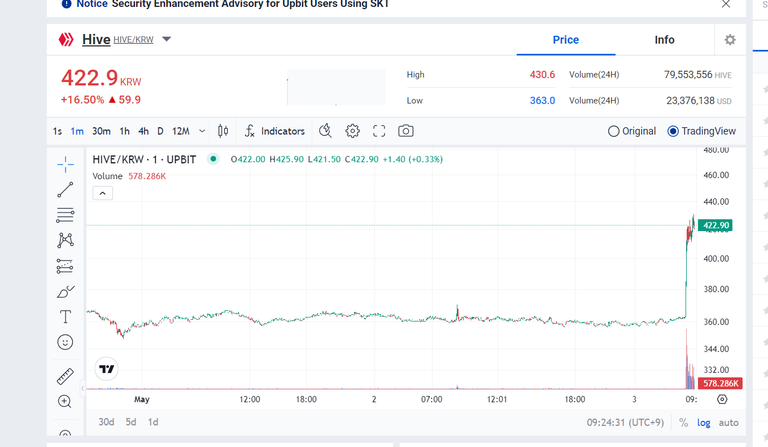768x447 pixels.
Task: Click the volume label 578.286K on axis
Action: tap(720, 383)
